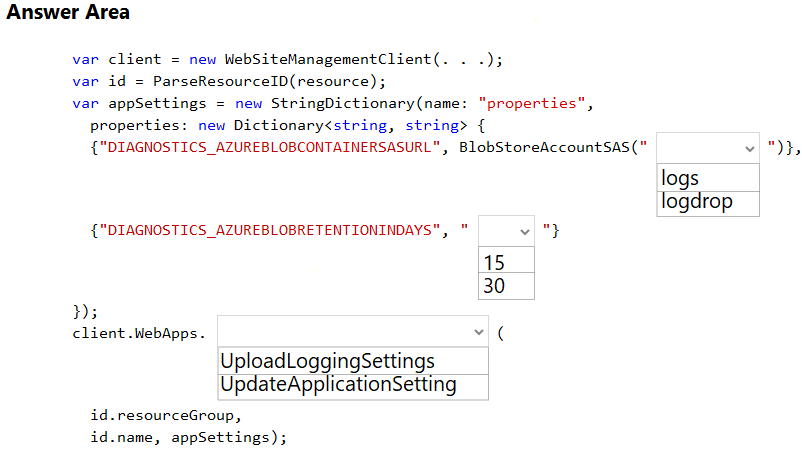The image size is (802, 452).
Task: Click the appSettings argument in last line
Action: [x=220, y=438]
